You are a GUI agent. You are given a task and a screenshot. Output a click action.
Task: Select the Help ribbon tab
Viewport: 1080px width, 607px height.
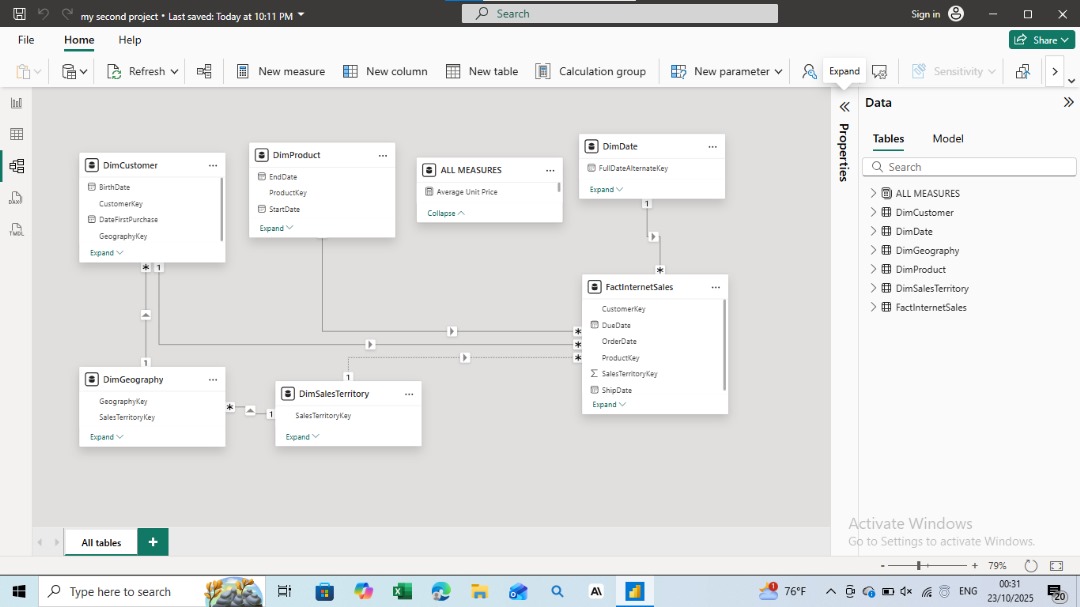129,40
